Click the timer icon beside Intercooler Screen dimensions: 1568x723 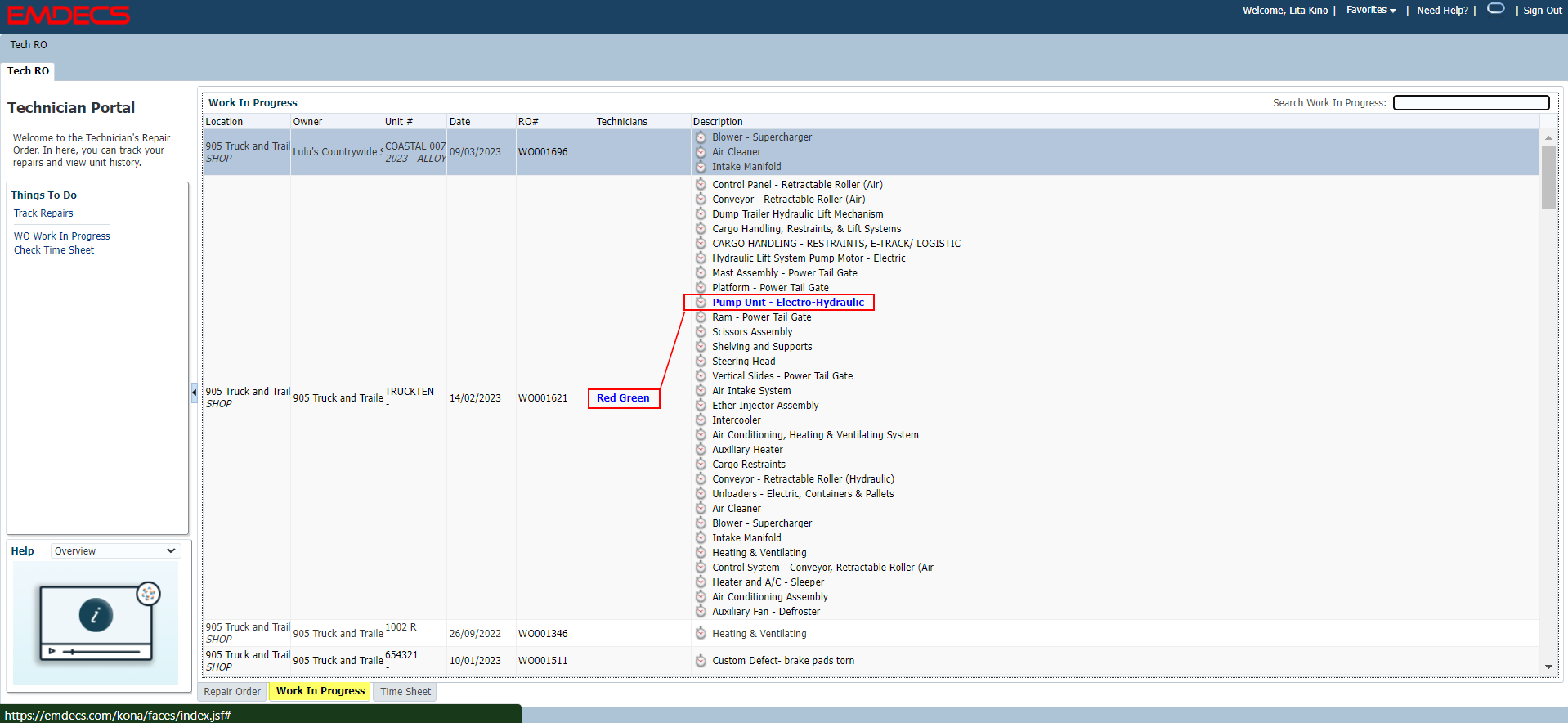(x=701, y=420)
